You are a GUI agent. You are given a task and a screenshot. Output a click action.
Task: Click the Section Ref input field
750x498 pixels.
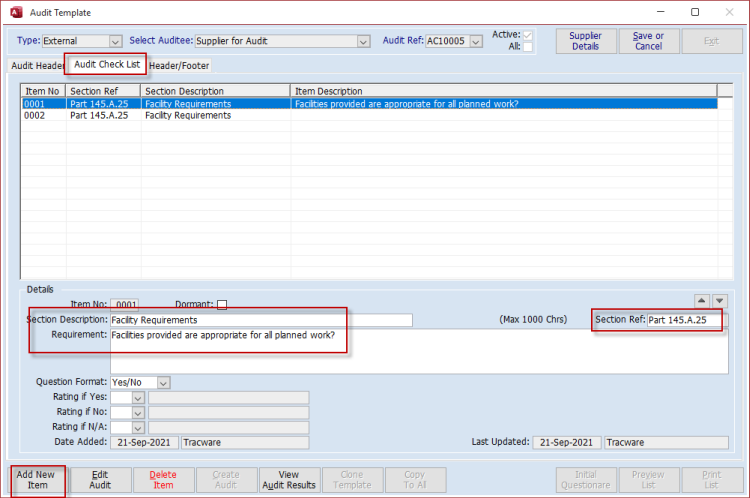click(687, 320)
